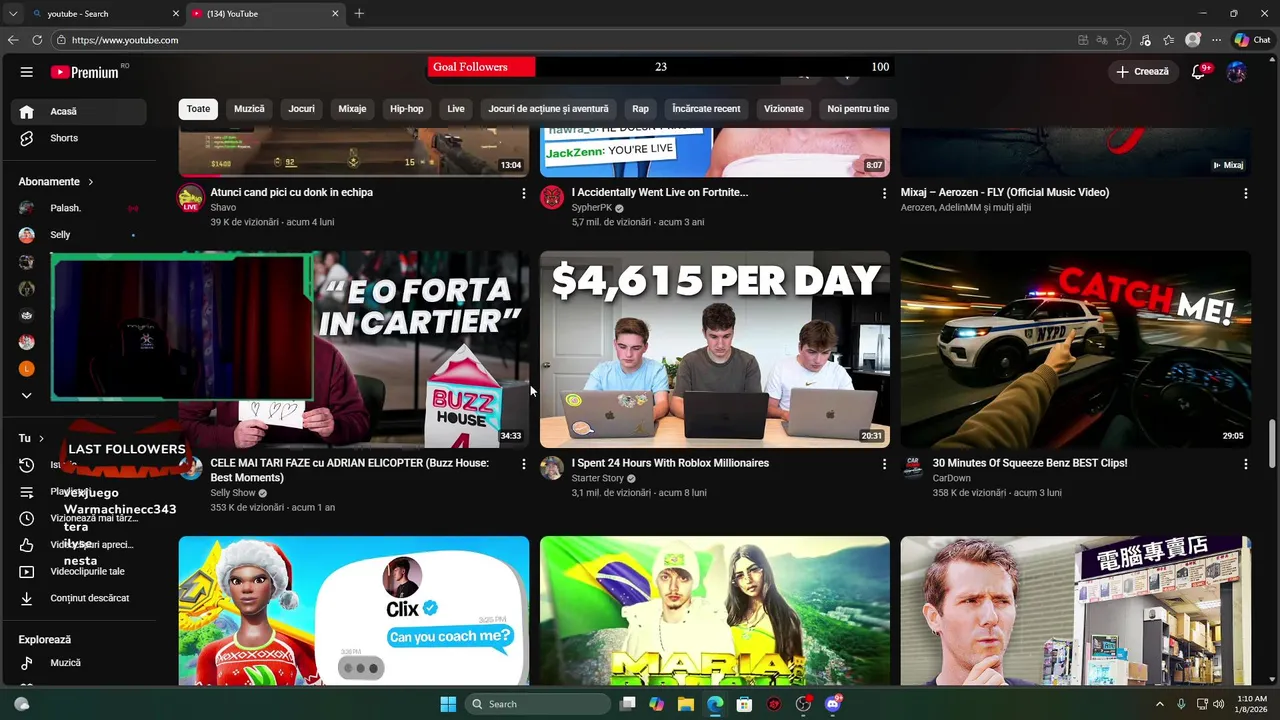Viewport: 1280px width, 720px height.
Task: Select the Muzică filter chip
Action: click(249, 109)
